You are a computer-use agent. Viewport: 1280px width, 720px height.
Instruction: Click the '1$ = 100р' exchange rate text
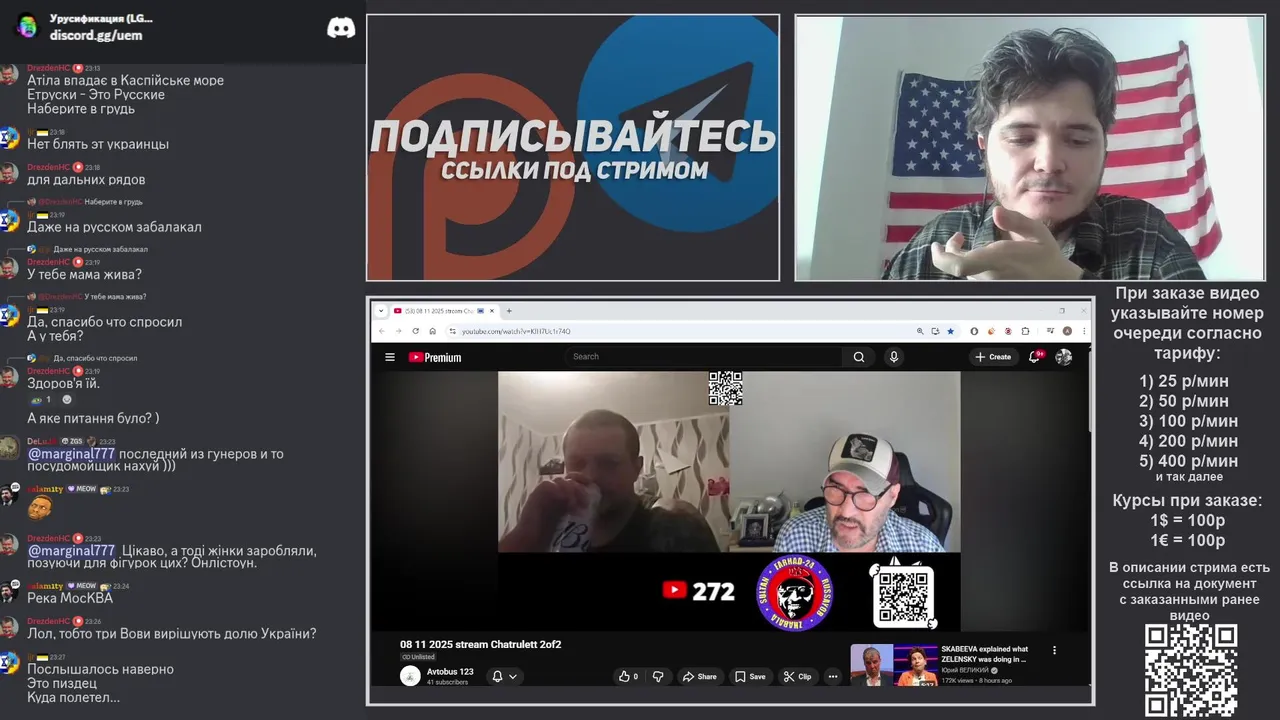click(x=1188, y=520)
